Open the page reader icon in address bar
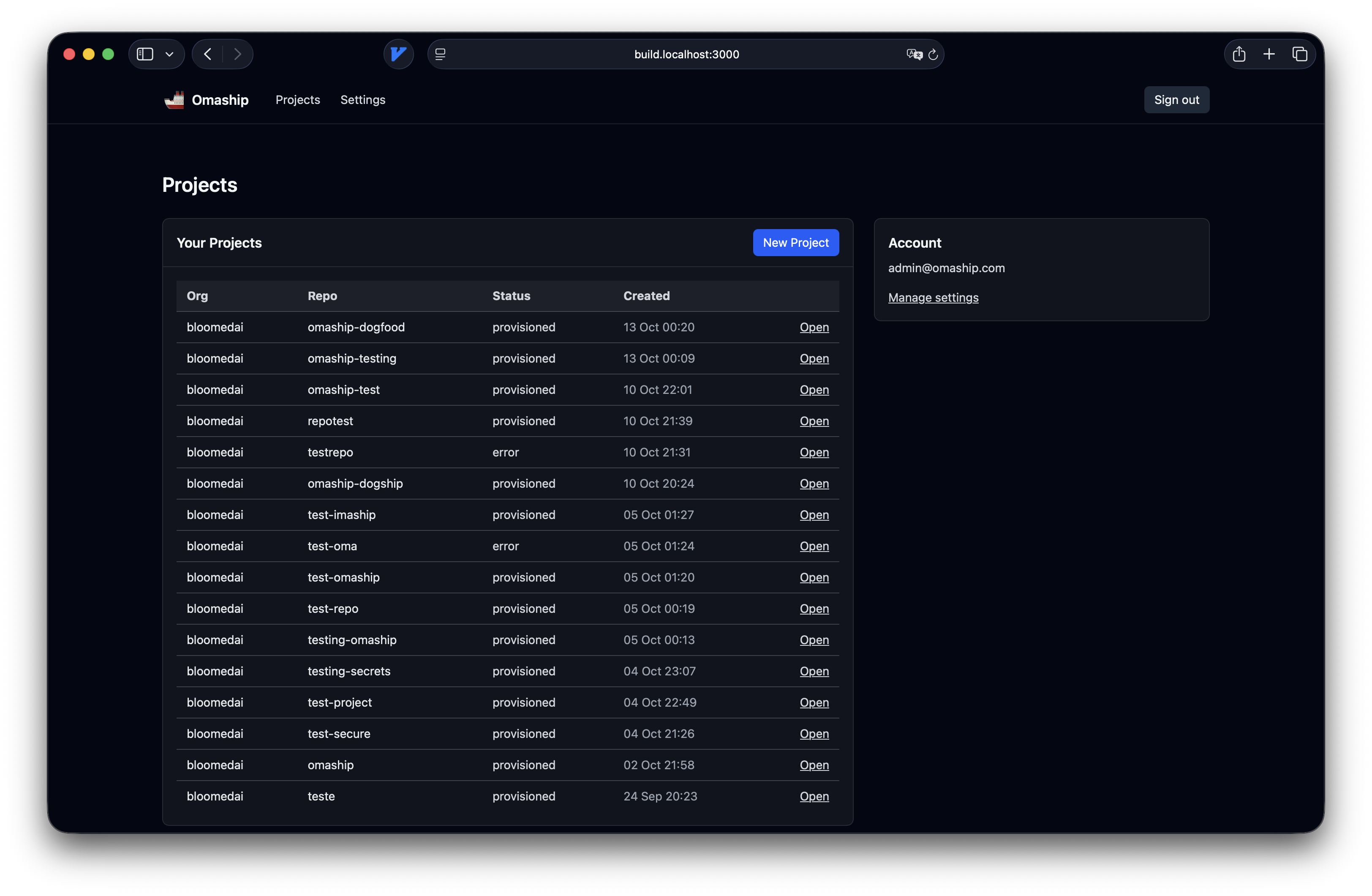This screenshot has width=1372, height=896. click(x=441, y=54)
